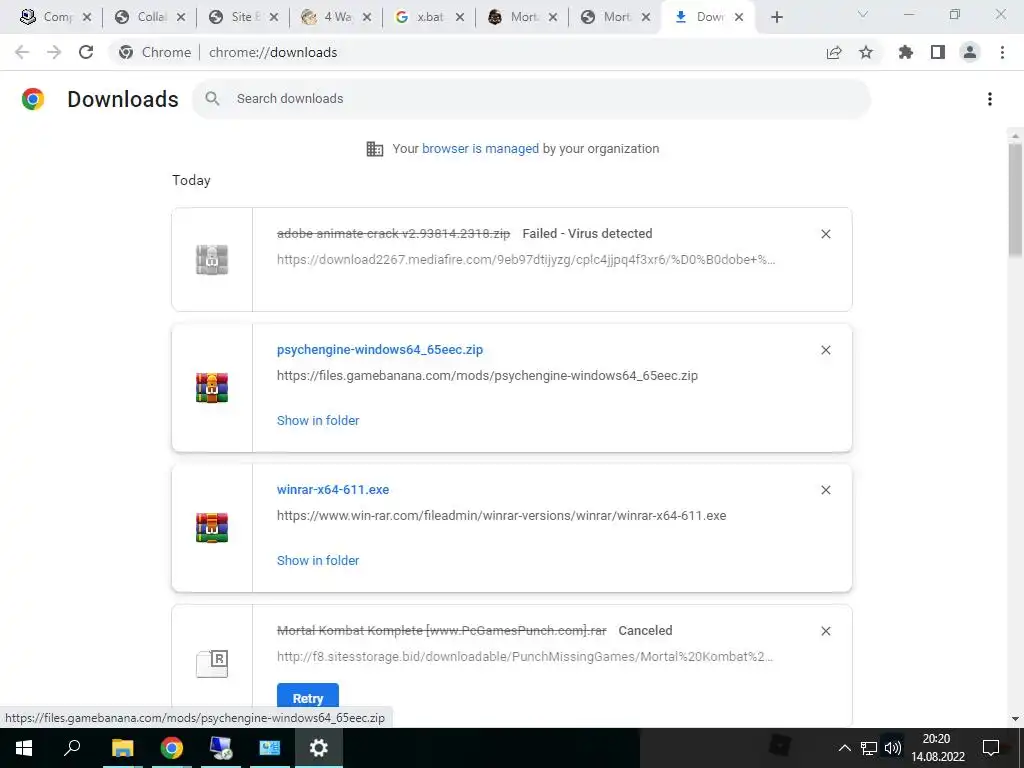Image resolution: width=1024 pixels, height=768 pixels.
Task: Open the network icon in tray
Action: point(869,748)
